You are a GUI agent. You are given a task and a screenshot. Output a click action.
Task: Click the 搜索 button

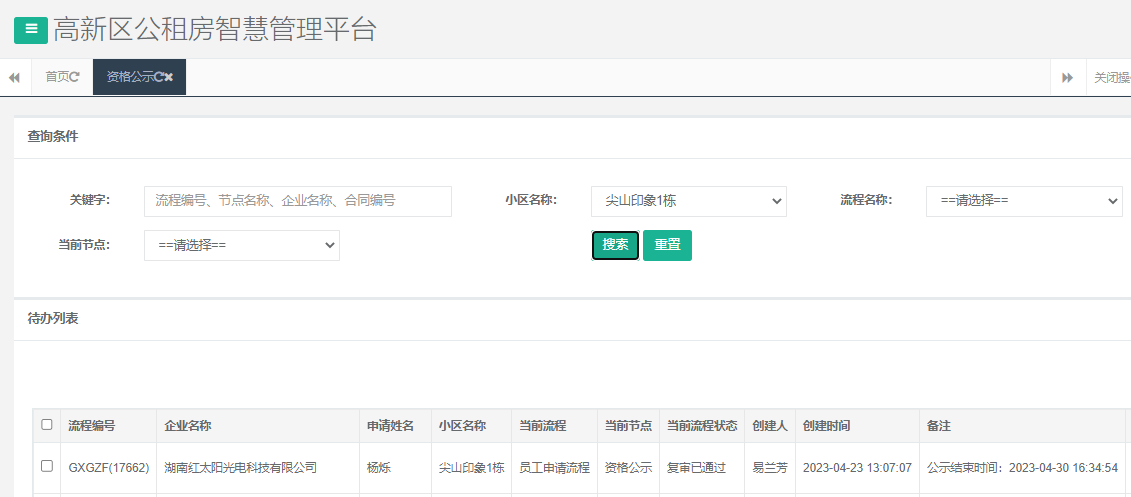point(615,245)
